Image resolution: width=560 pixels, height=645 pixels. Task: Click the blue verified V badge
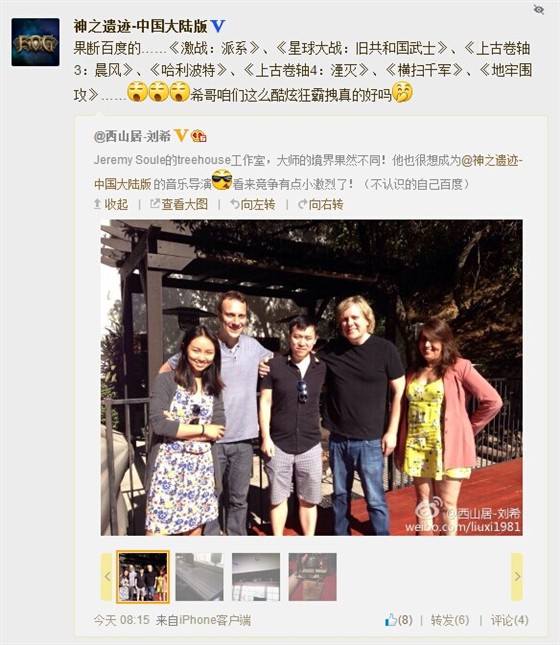click(x=218, y=26)
